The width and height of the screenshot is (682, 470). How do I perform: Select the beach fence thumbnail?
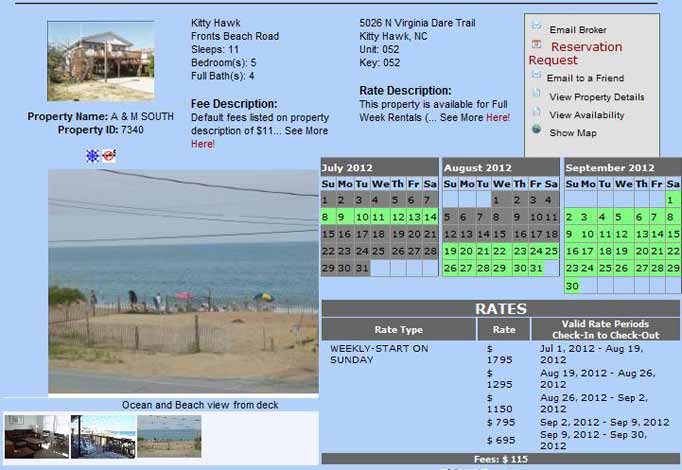[x=169, y=436]
